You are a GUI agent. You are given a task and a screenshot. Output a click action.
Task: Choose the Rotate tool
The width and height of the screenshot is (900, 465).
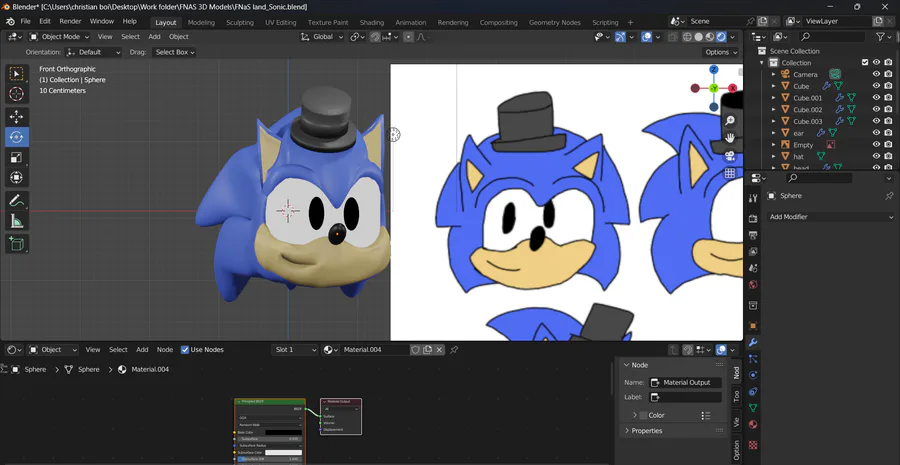pos(17,137)
